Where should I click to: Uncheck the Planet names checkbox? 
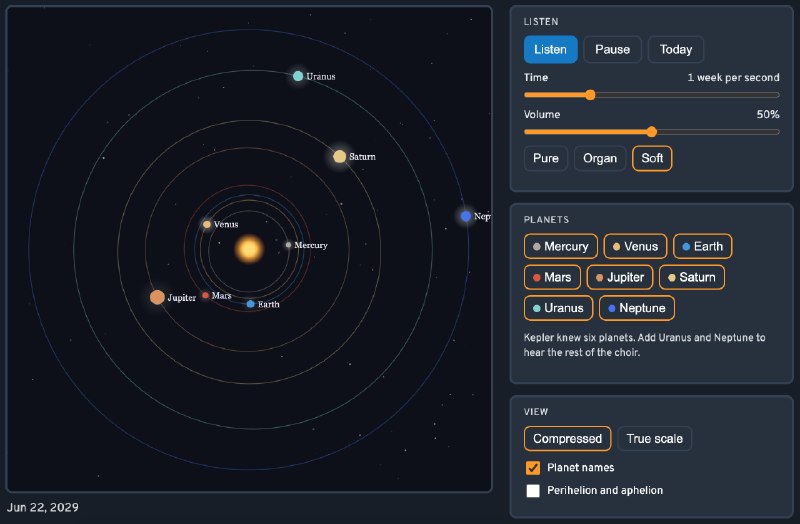pos(533,468)
